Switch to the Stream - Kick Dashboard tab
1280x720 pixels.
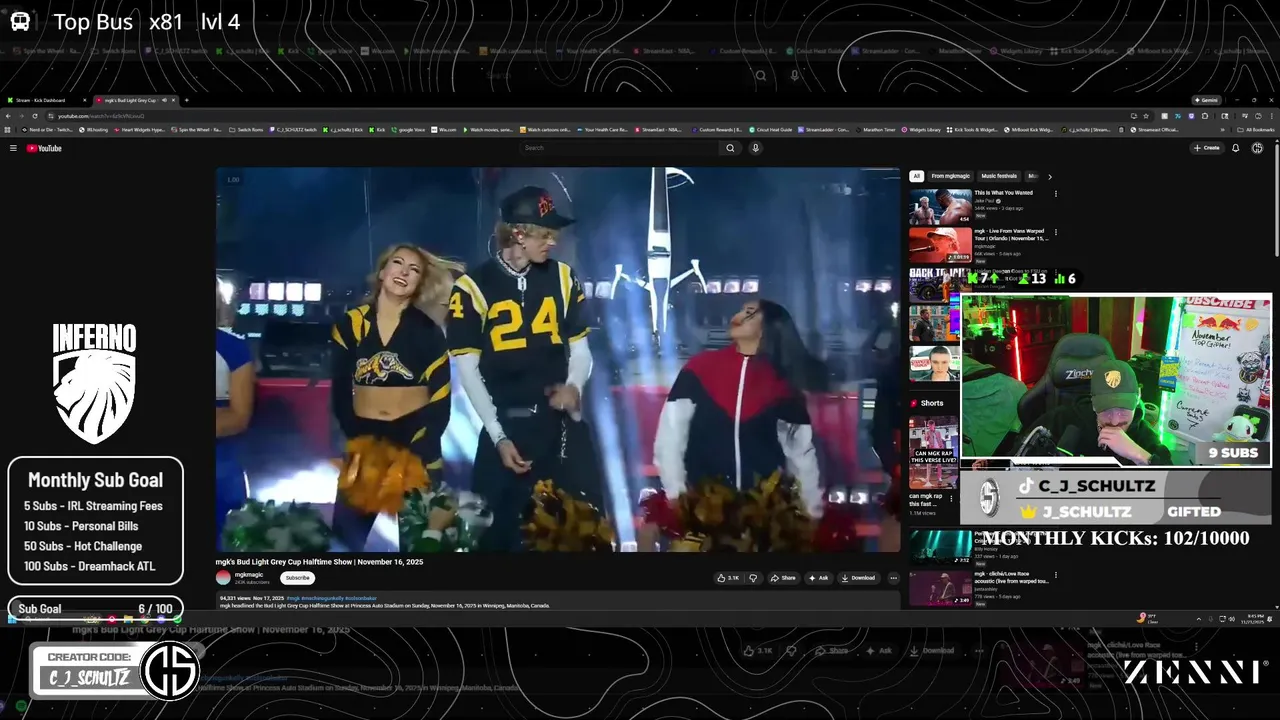(x=46, y=100)
